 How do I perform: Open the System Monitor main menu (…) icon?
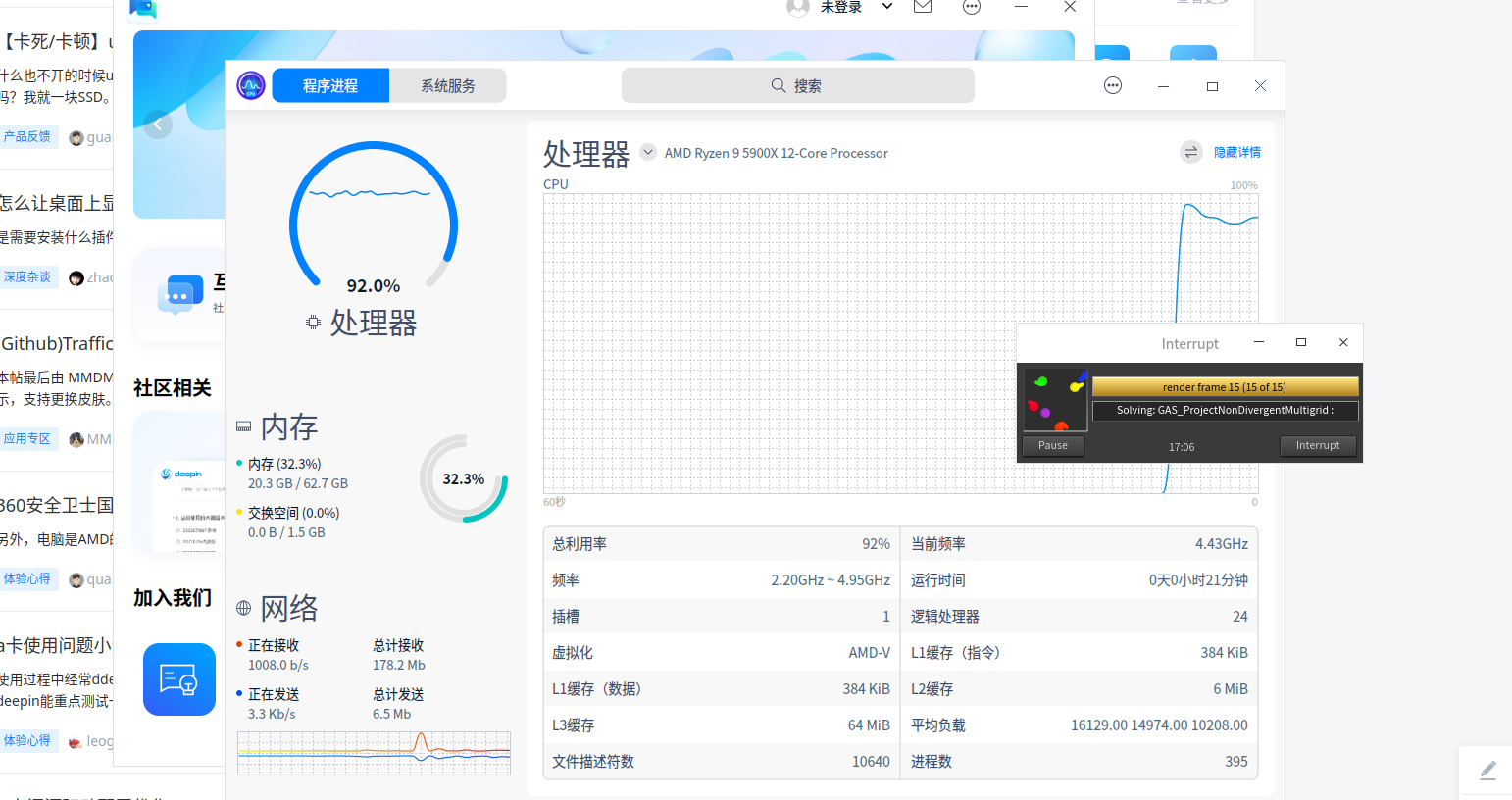point(1113,85)
